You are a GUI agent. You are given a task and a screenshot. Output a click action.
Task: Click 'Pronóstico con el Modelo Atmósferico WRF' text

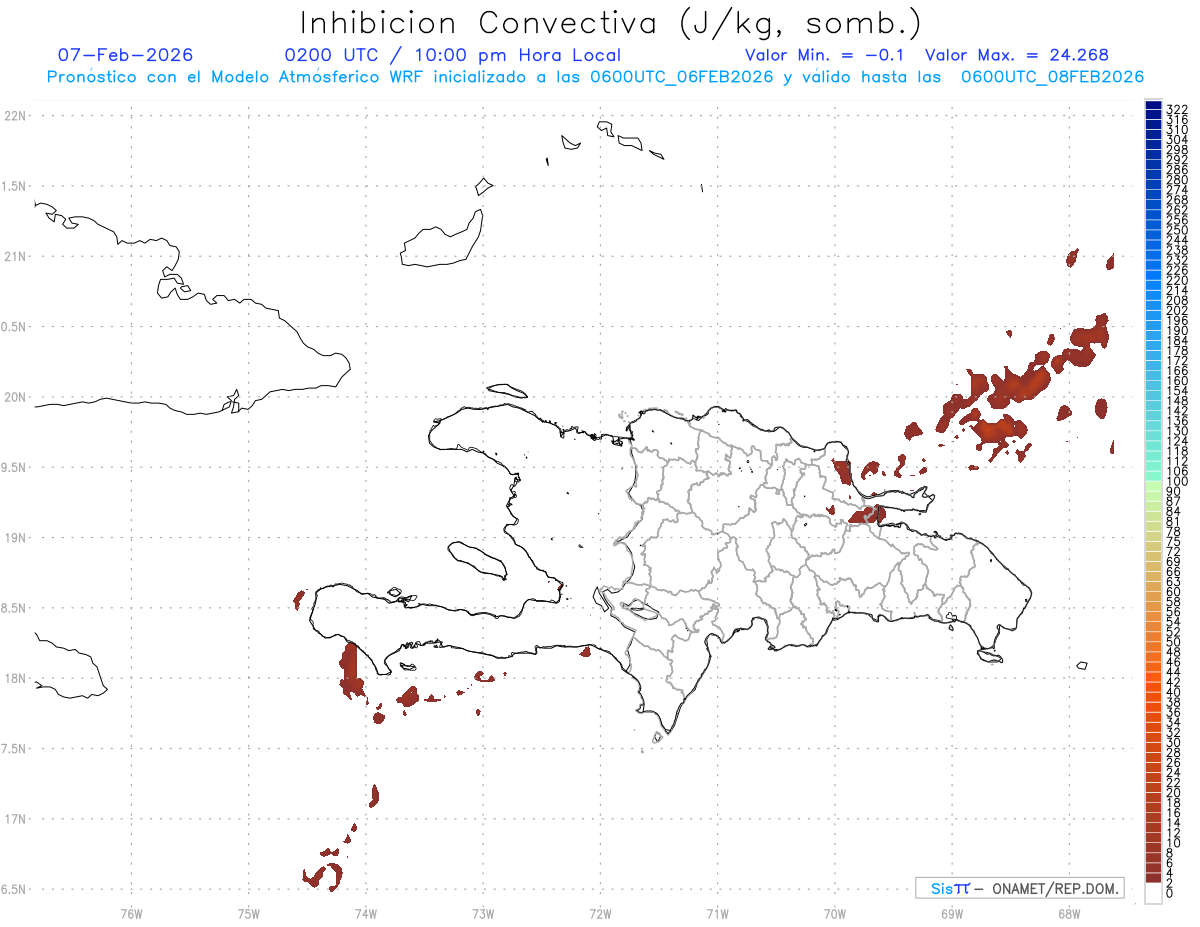(234, 77)
